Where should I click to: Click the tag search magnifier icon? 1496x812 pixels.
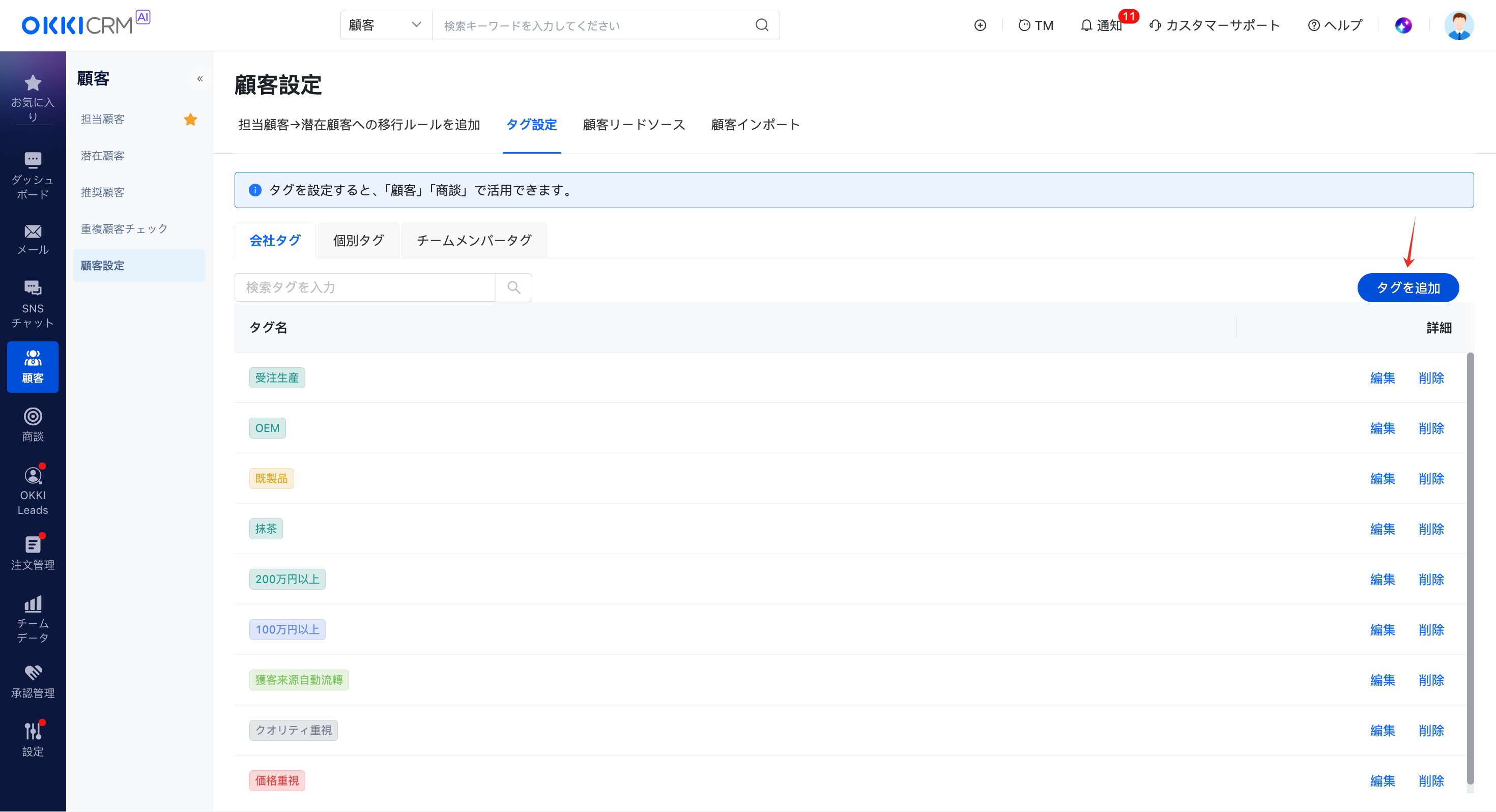pos(513,287)
